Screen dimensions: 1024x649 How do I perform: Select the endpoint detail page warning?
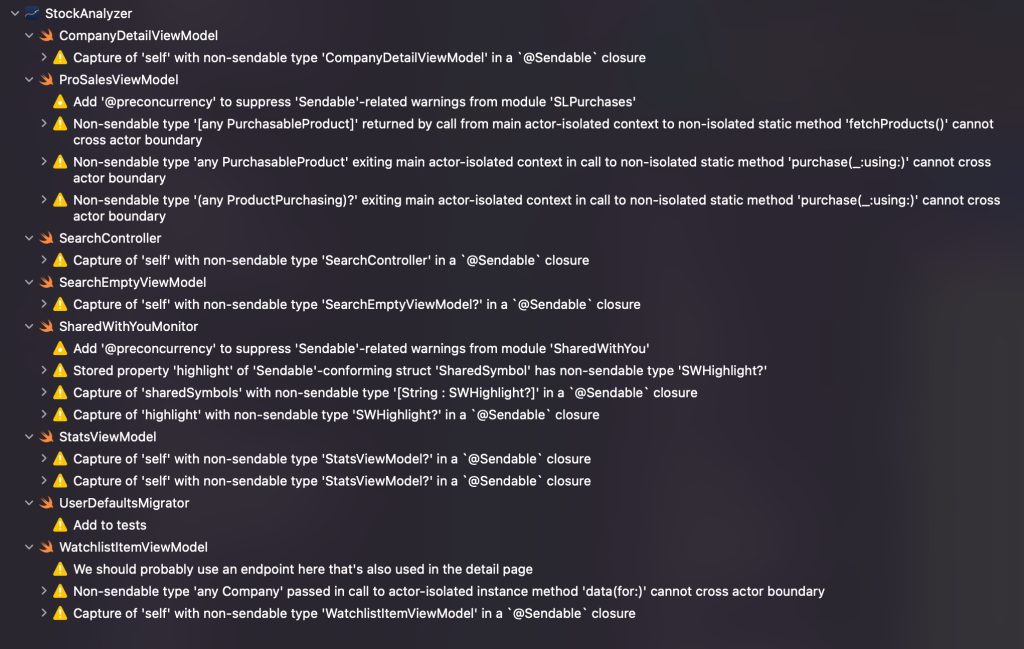(x=302, y=569)
